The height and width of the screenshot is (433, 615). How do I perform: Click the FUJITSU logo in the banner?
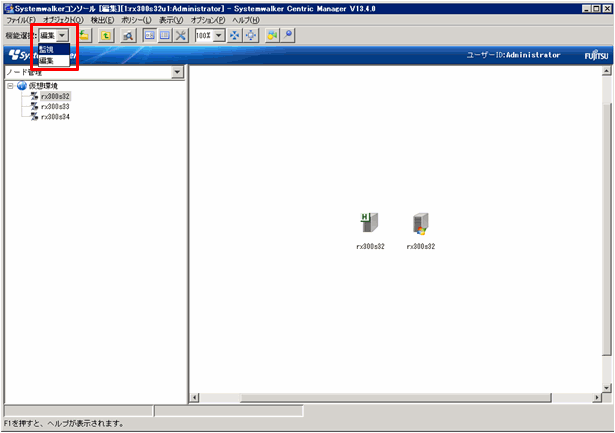[596, 55]
